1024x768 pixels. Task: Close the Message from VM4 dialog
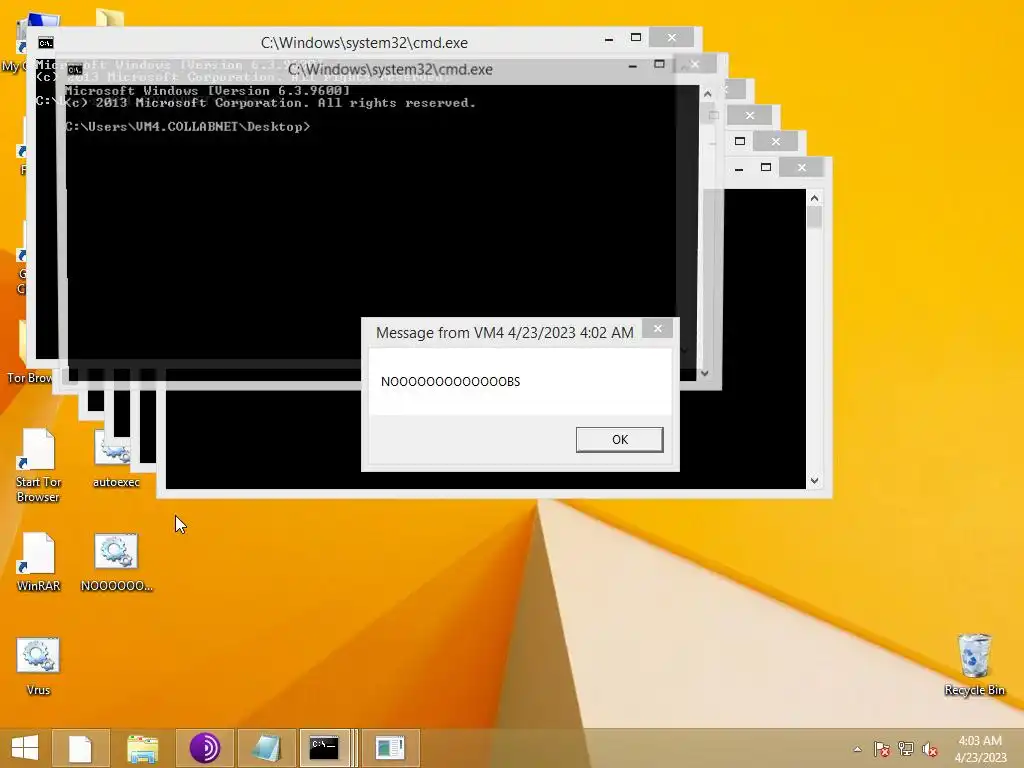click(658, 328)
